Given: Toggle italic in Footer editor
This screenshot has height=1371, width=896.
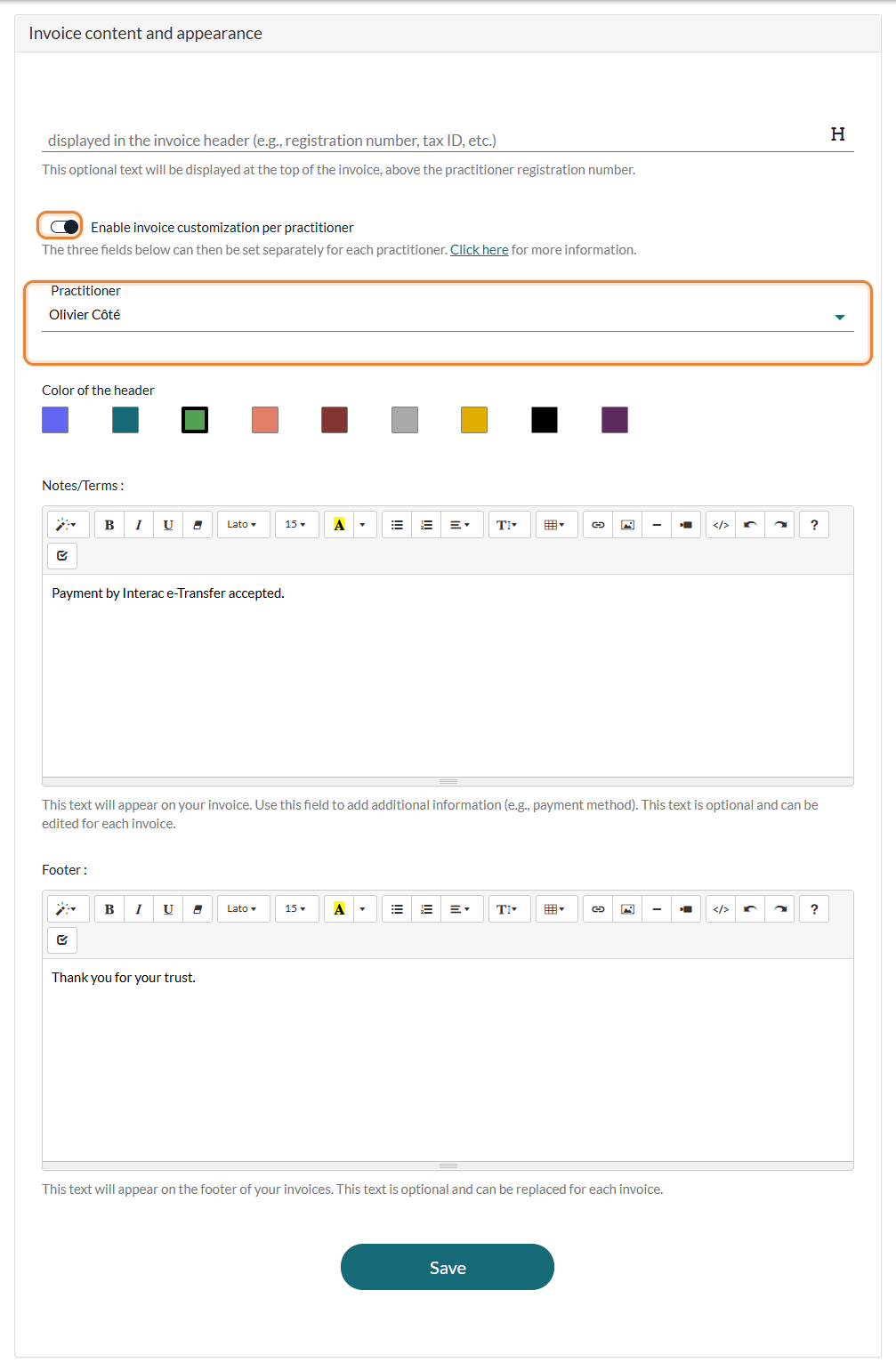Looking at the screenshot, I should (139, 909).
